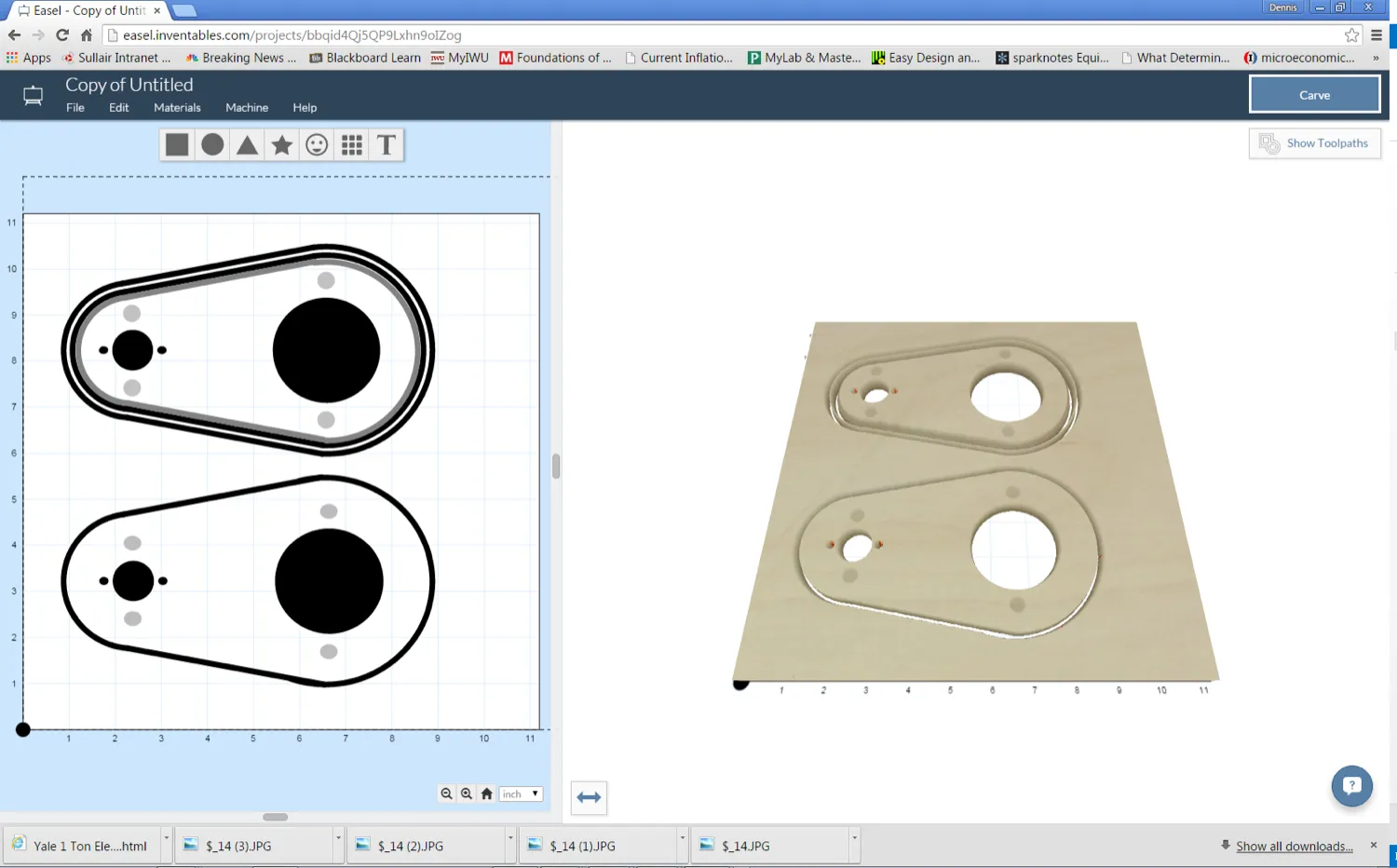Select the star shape tool
Screen dimensions: 1397x868
(281, 144)
